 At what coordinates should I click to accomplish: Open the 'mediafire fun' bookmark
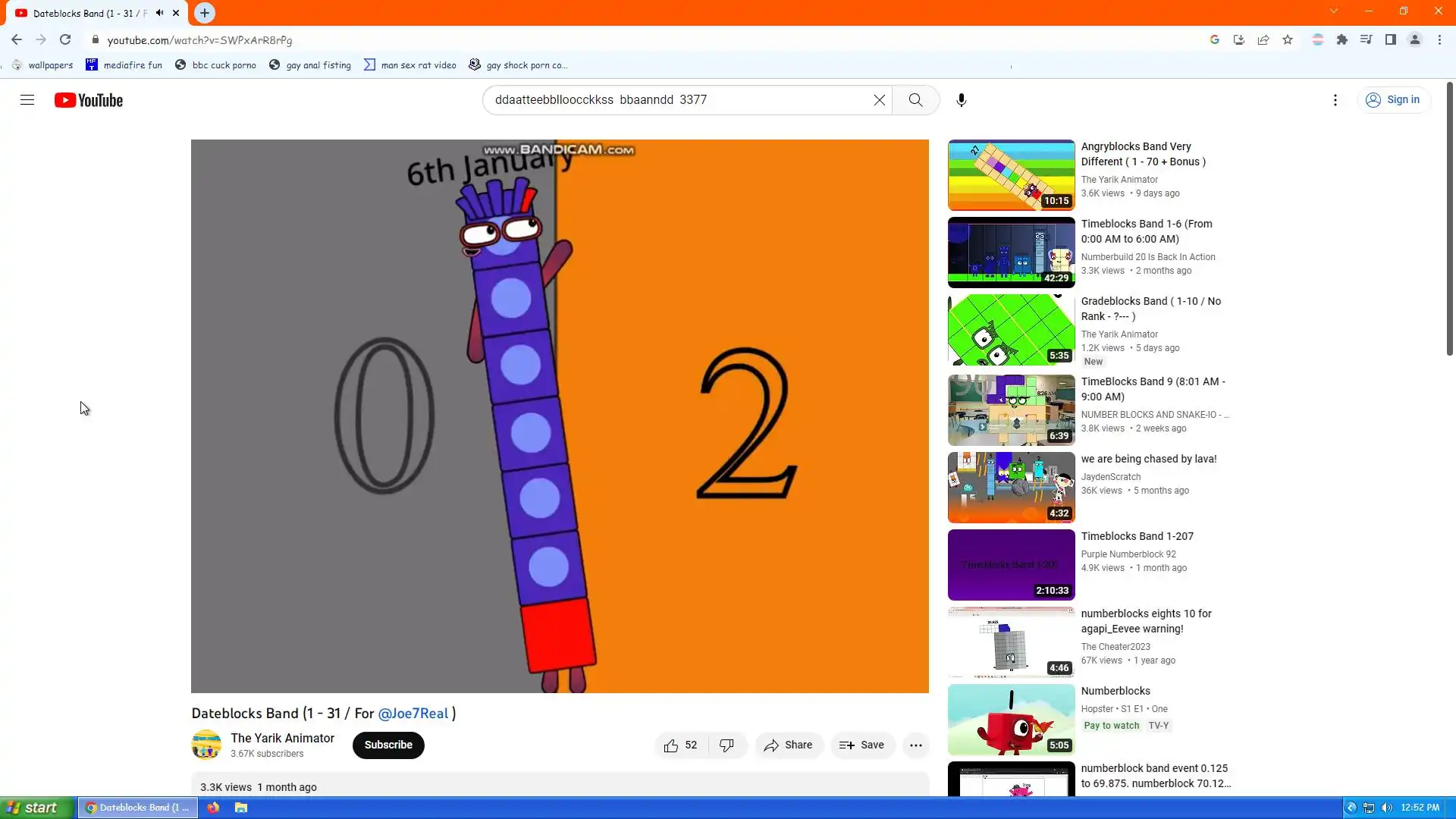124,65
